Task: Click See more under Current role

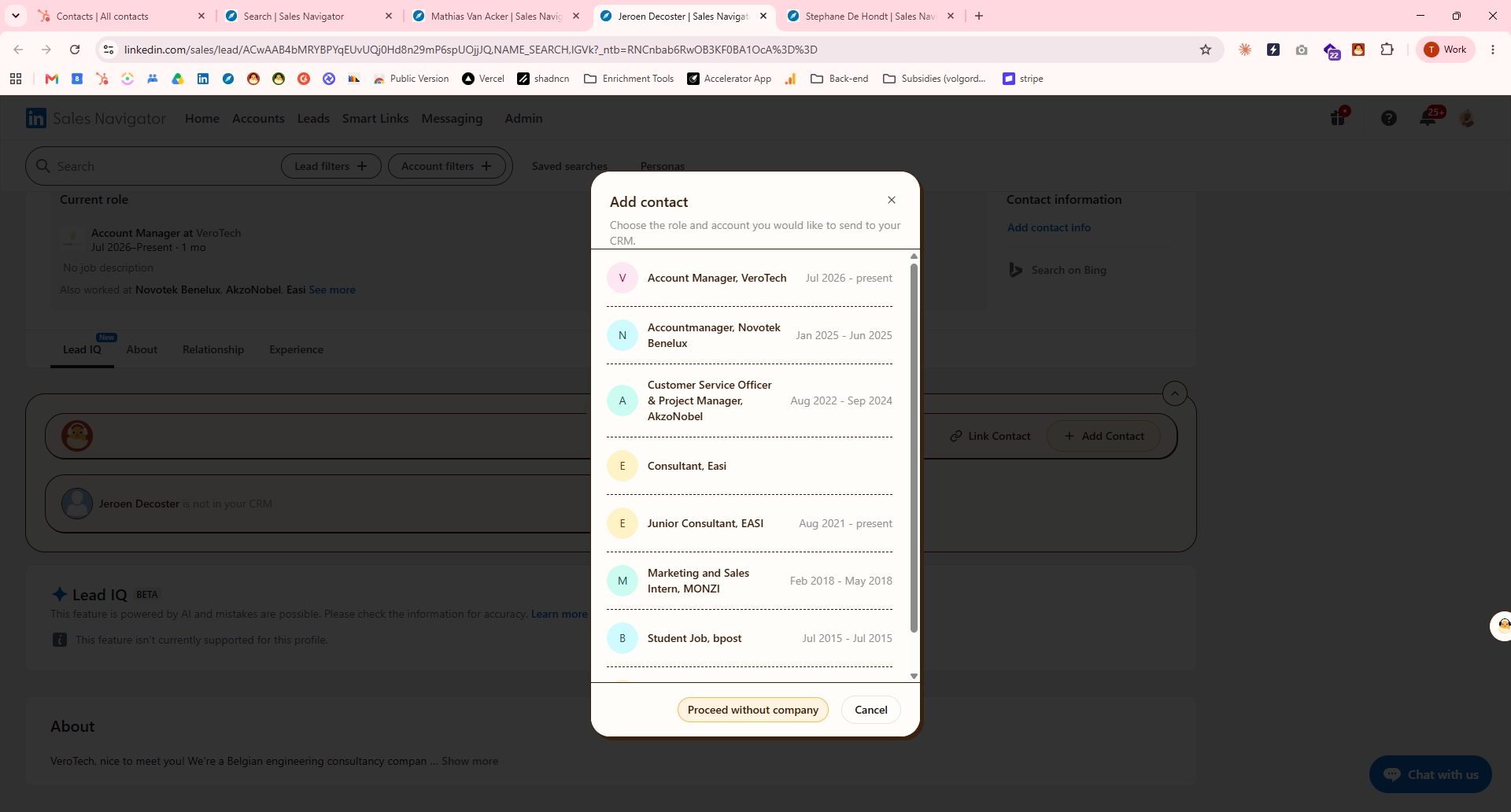Action: click(332, 290)
